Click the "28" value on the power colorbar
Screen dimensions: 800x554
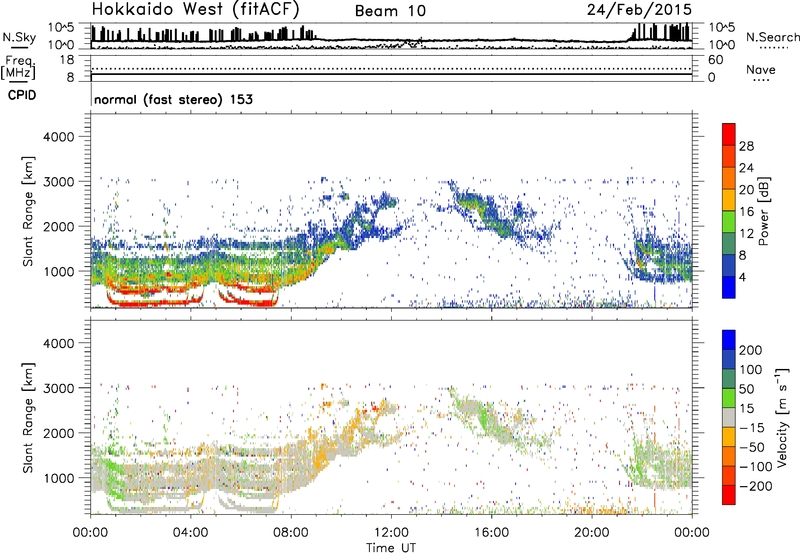(746, 146)
